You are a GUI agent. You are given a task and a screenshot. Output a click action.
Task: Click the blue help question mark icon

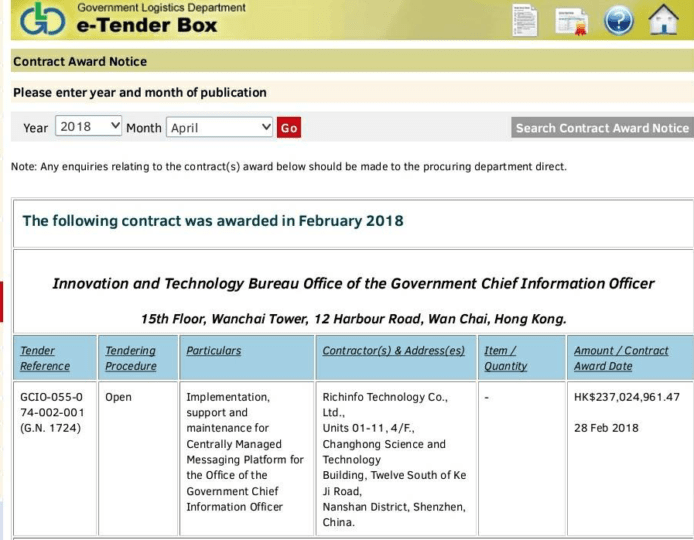point(618,21)
